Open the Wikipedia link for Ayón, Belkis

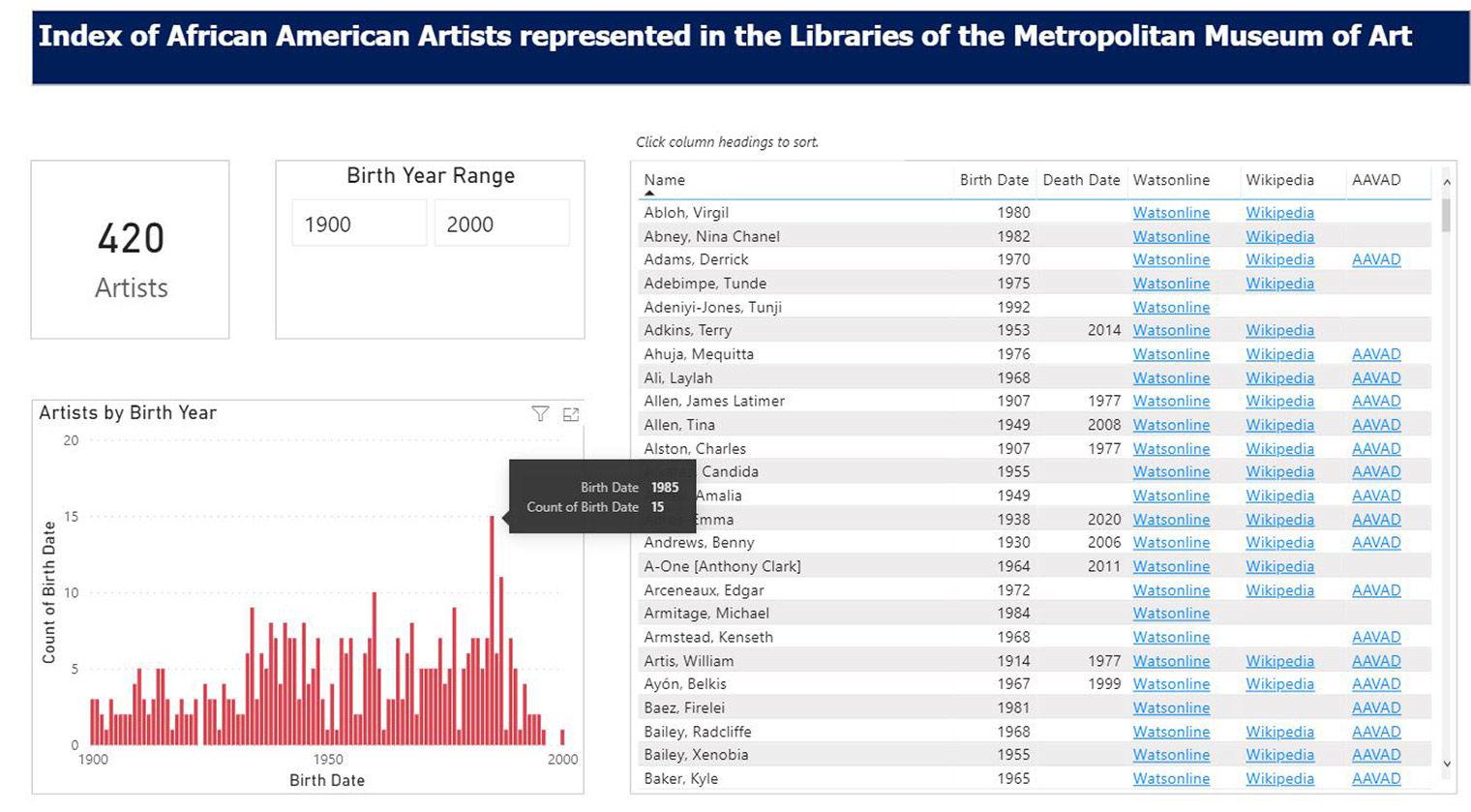(1279, 683)
